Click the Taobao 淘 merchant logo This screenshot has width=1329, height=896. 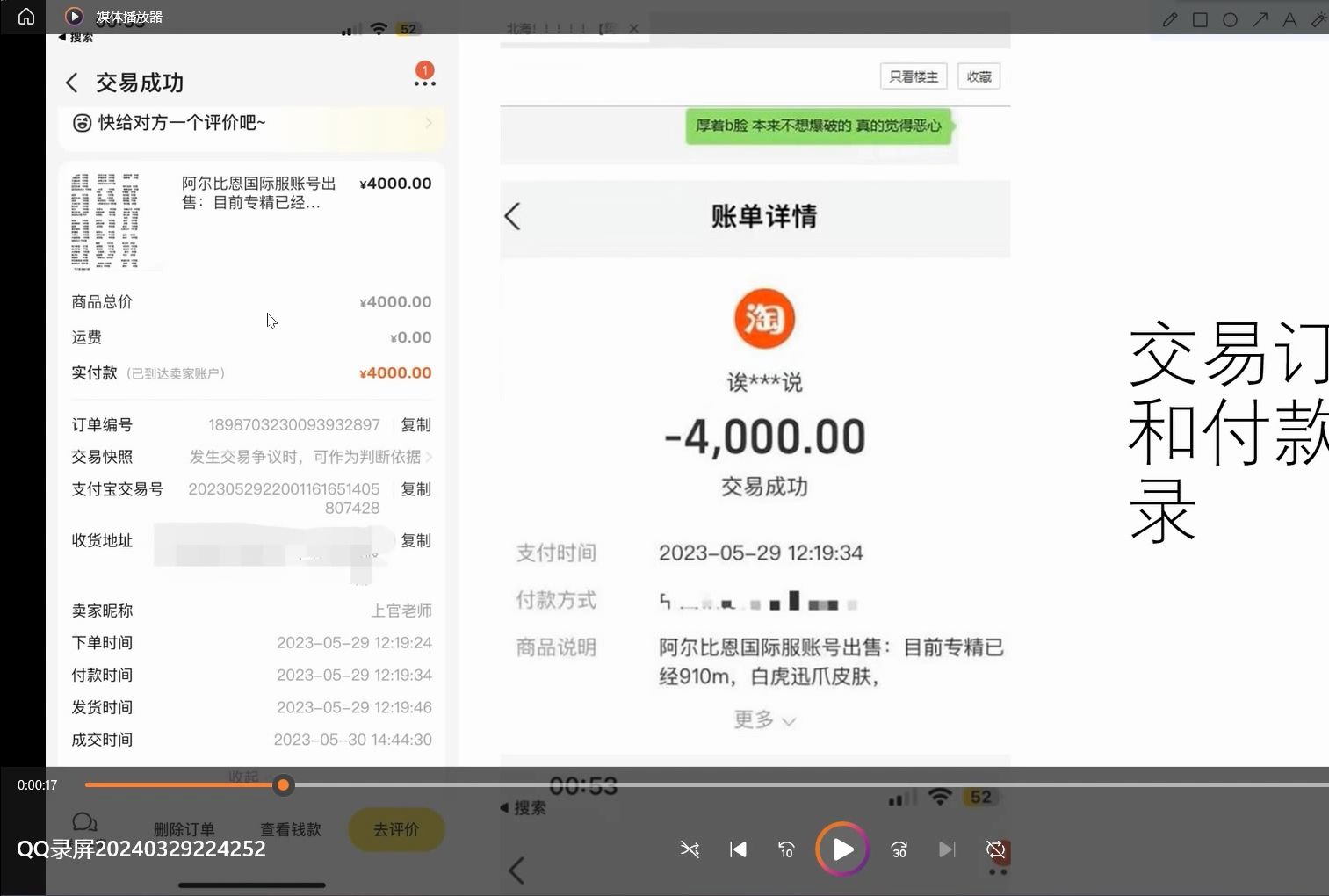[764, 318]
